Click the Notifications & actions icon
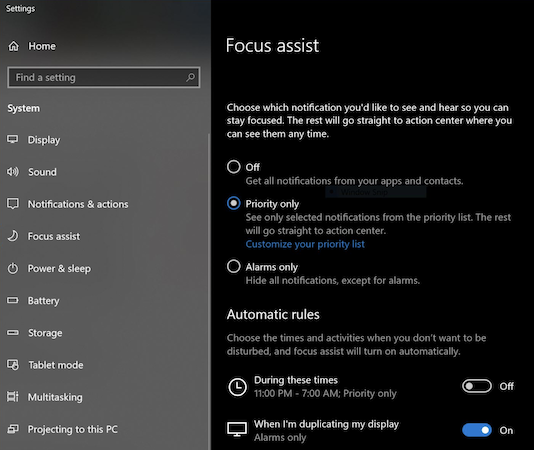 click(13, 204)
